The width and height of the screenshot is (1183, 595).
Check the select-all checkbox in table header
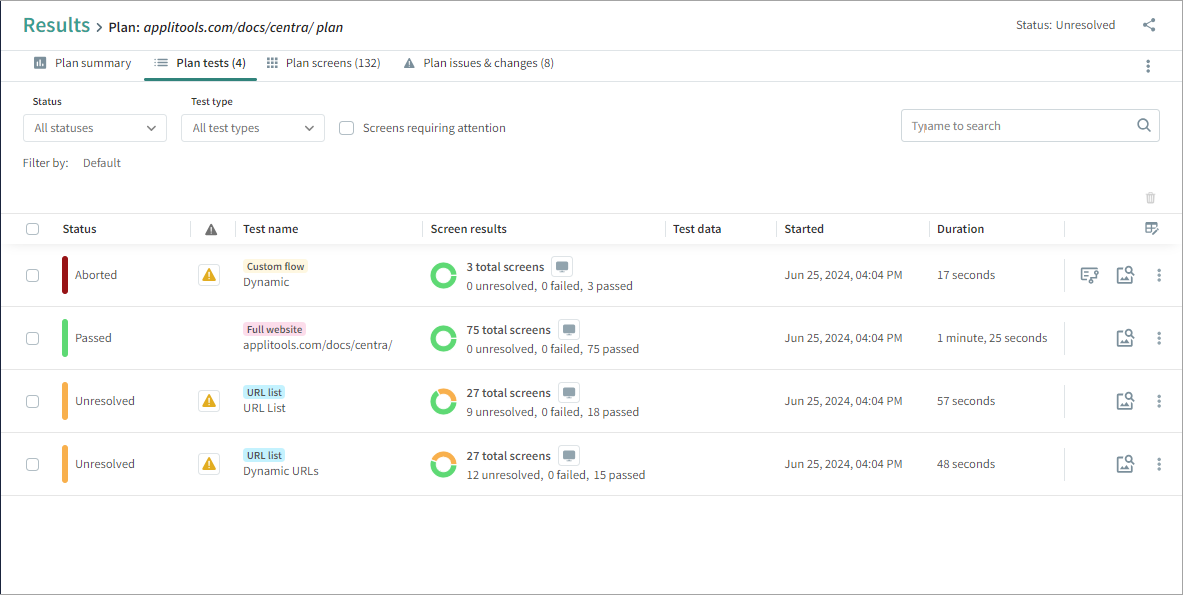(32, 229)
